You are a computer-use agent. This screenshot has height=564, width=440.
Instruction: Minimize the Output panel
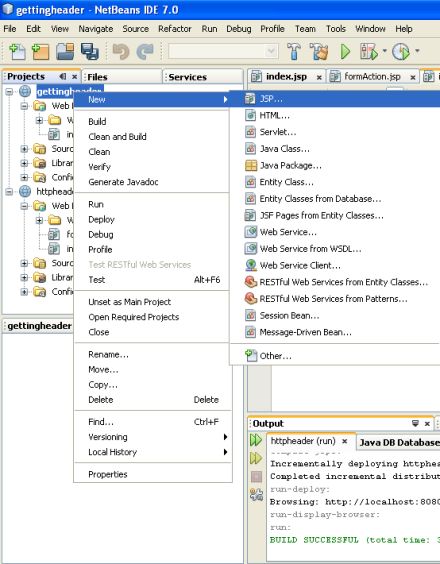415,423
